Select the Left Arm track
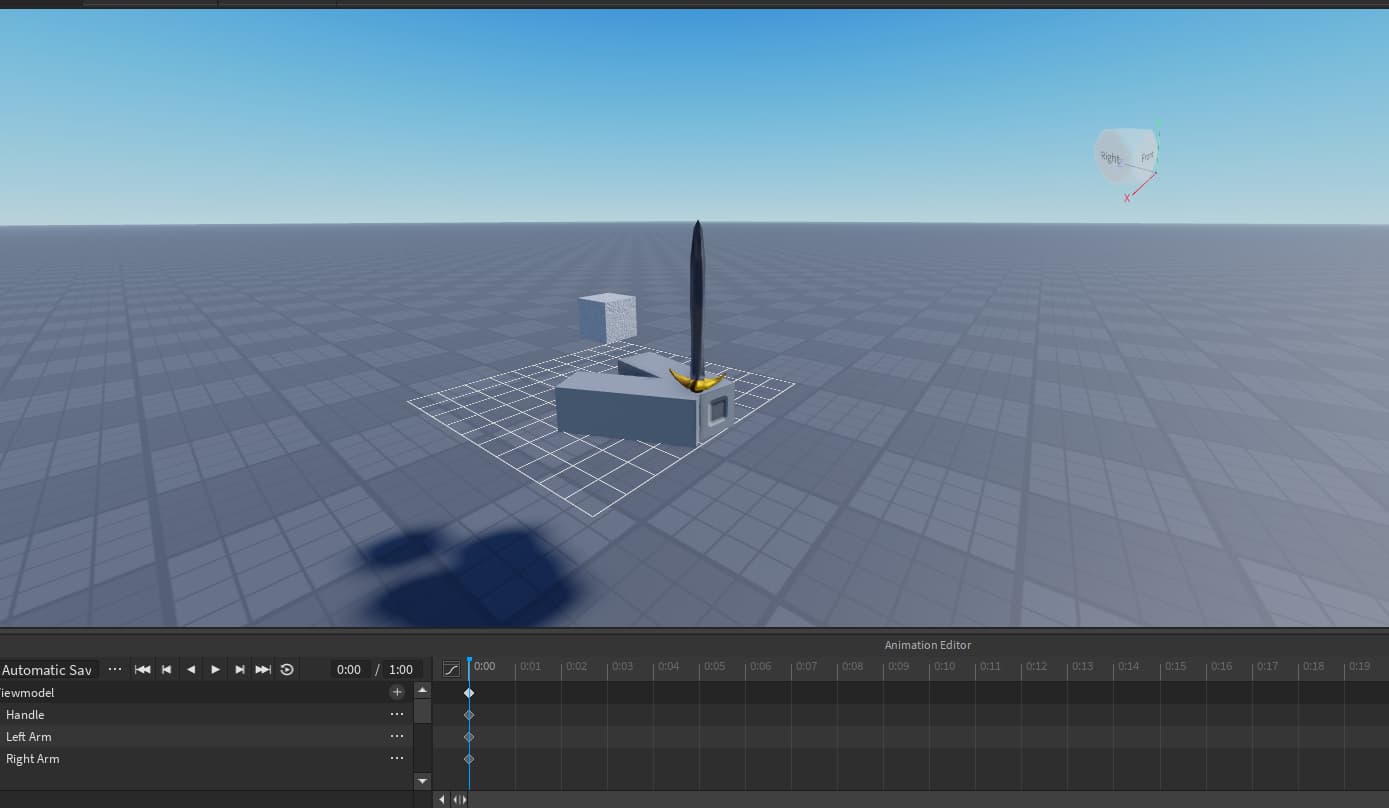1389x808 pixels. [29, 737]
